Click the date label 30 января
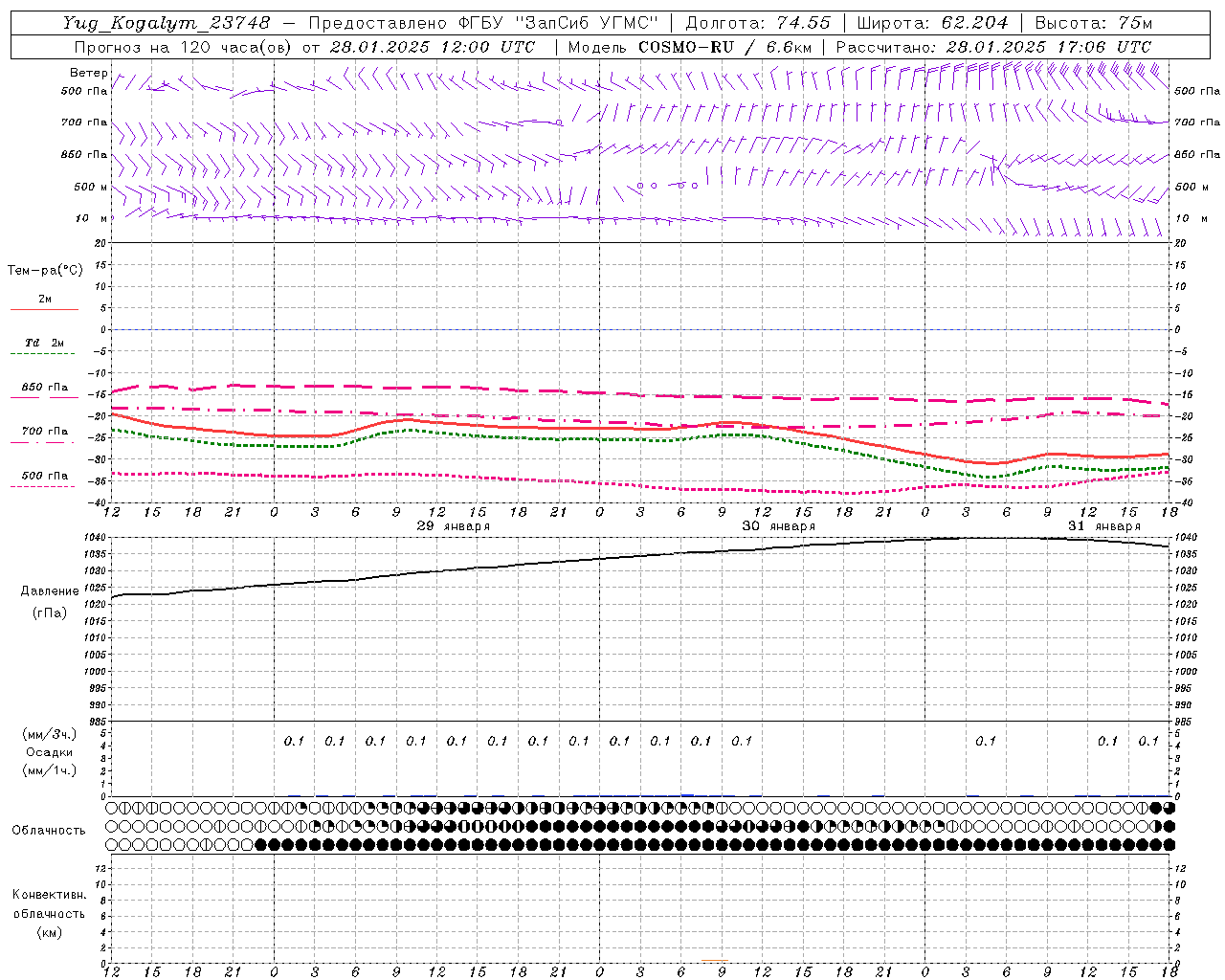This screenshot has height=980, width=1225. click(x=778, y=526)
